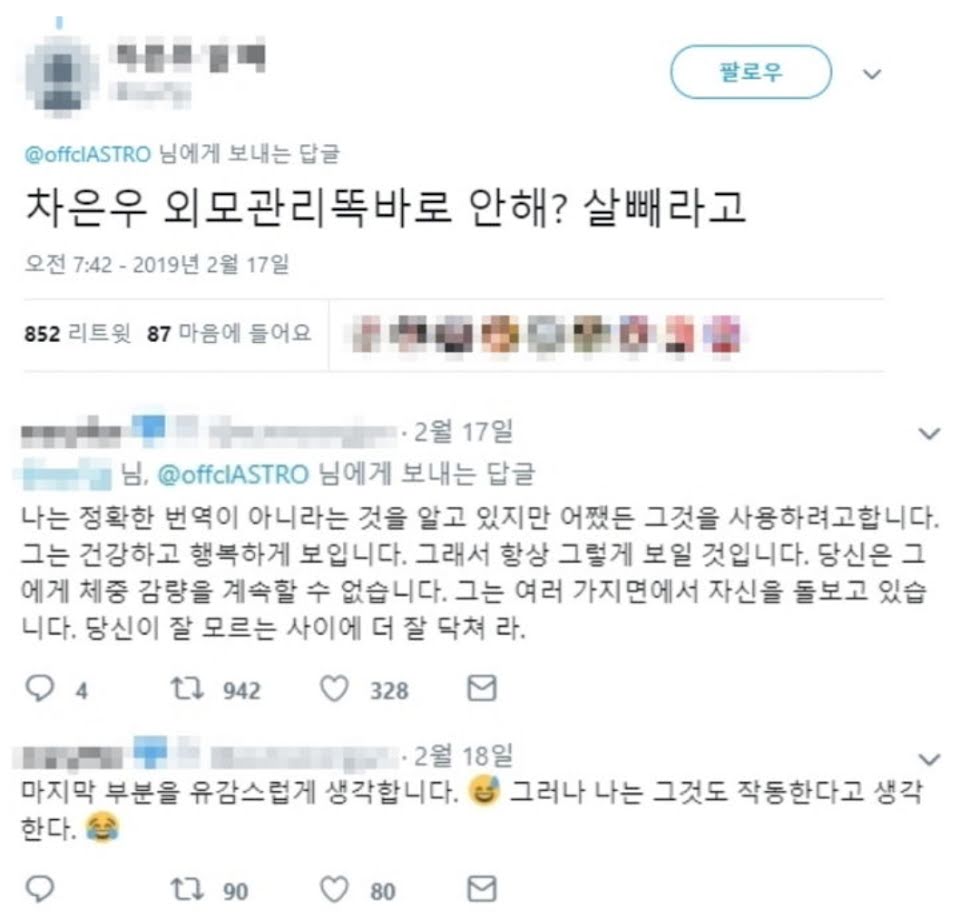Click the 팔로우 follow button

tap(751, 72)
